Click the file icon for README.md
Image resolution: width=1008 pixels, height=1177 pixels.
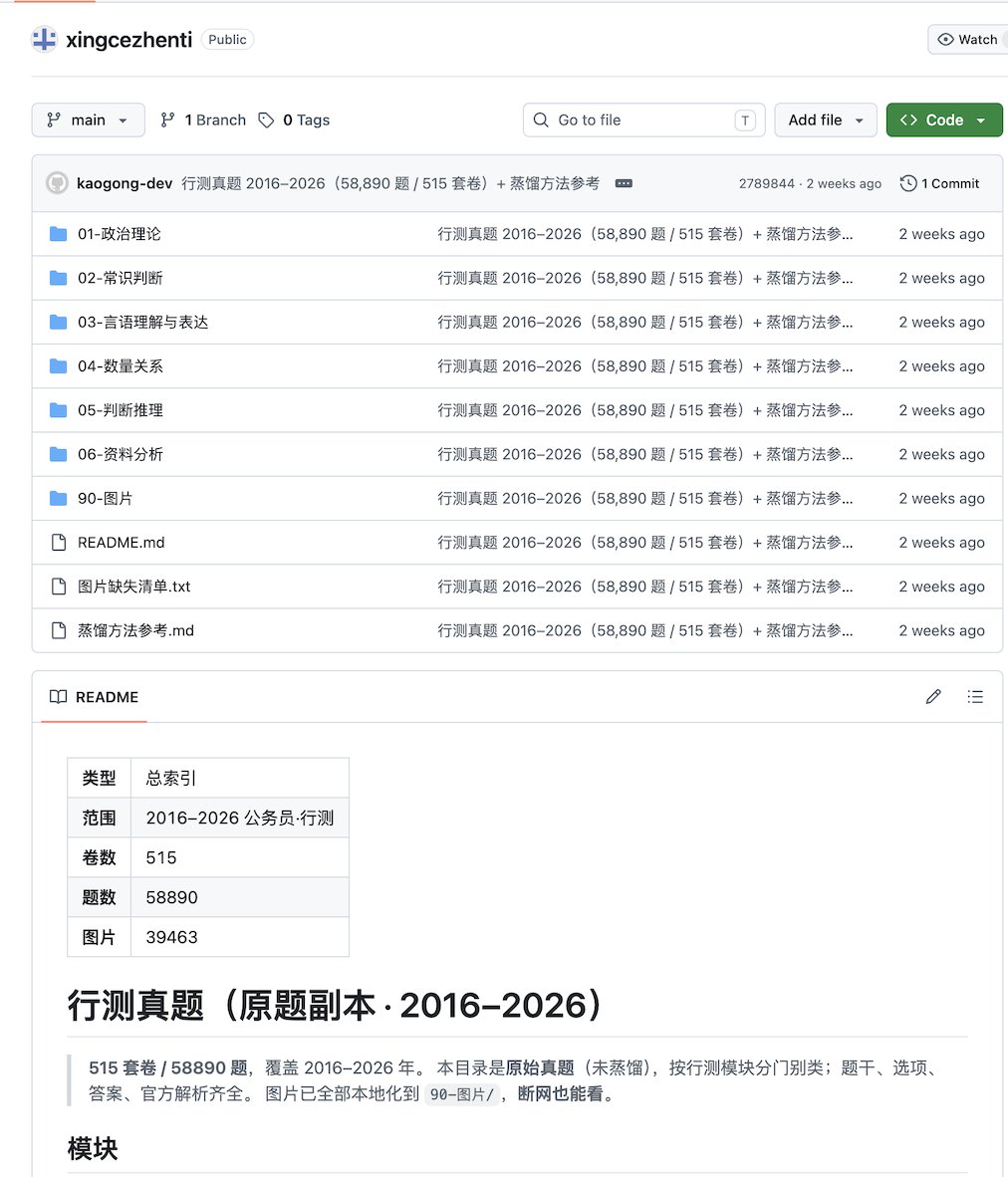coord(58,543)
